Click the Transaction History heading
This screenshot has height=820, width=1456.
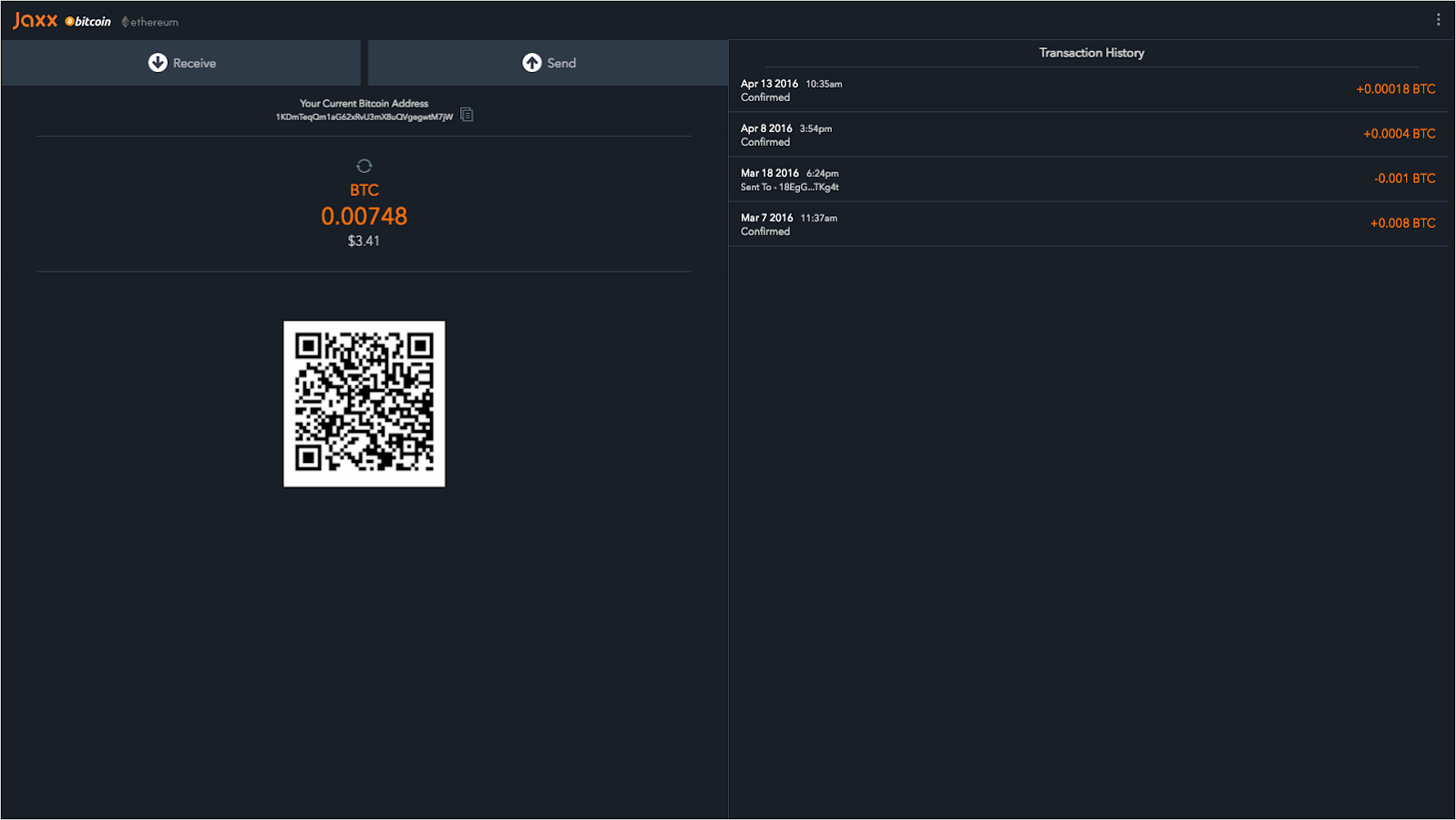tap(1092, 53)
